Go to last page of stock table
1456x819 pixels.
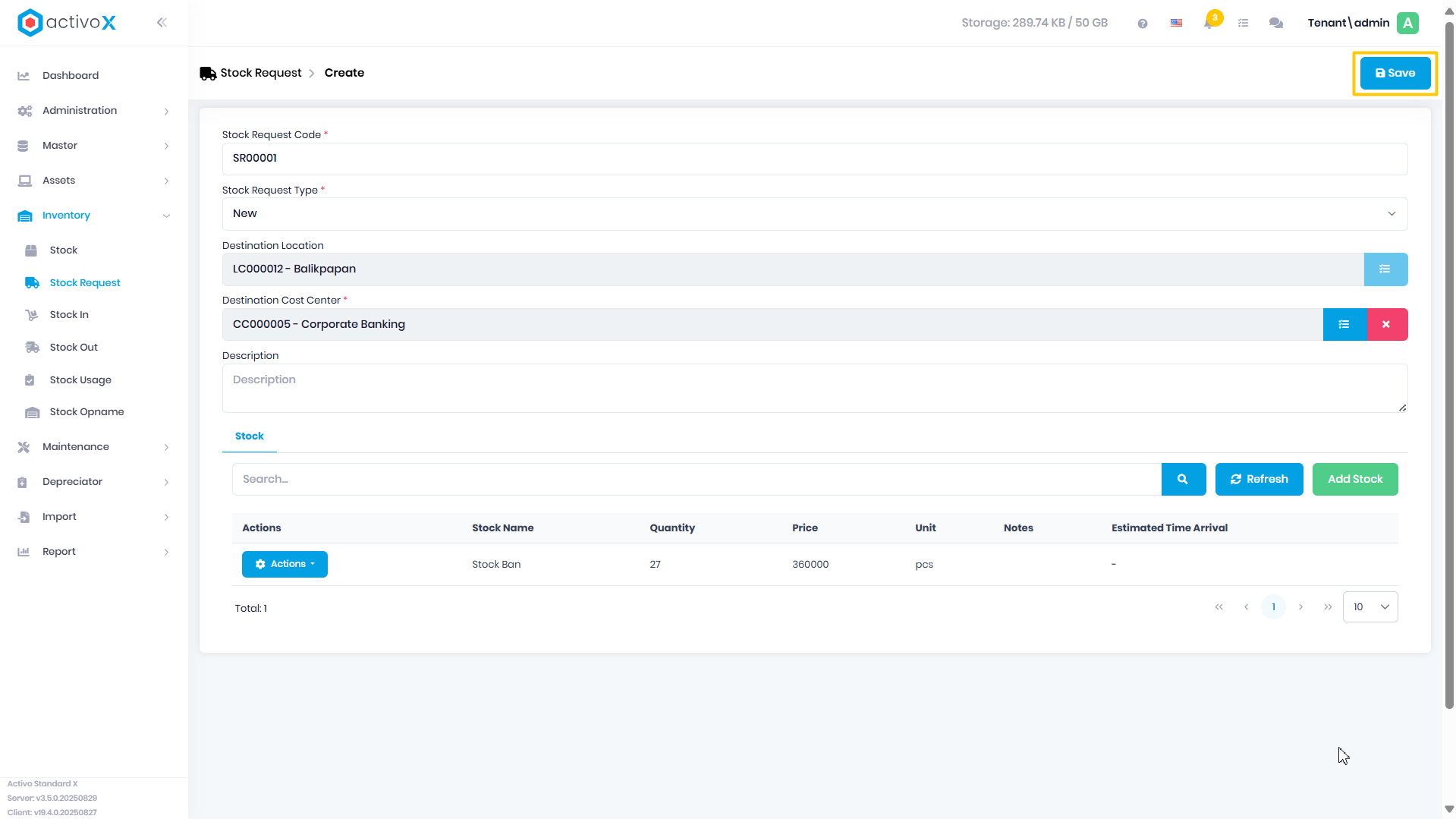click(1328, 607)
